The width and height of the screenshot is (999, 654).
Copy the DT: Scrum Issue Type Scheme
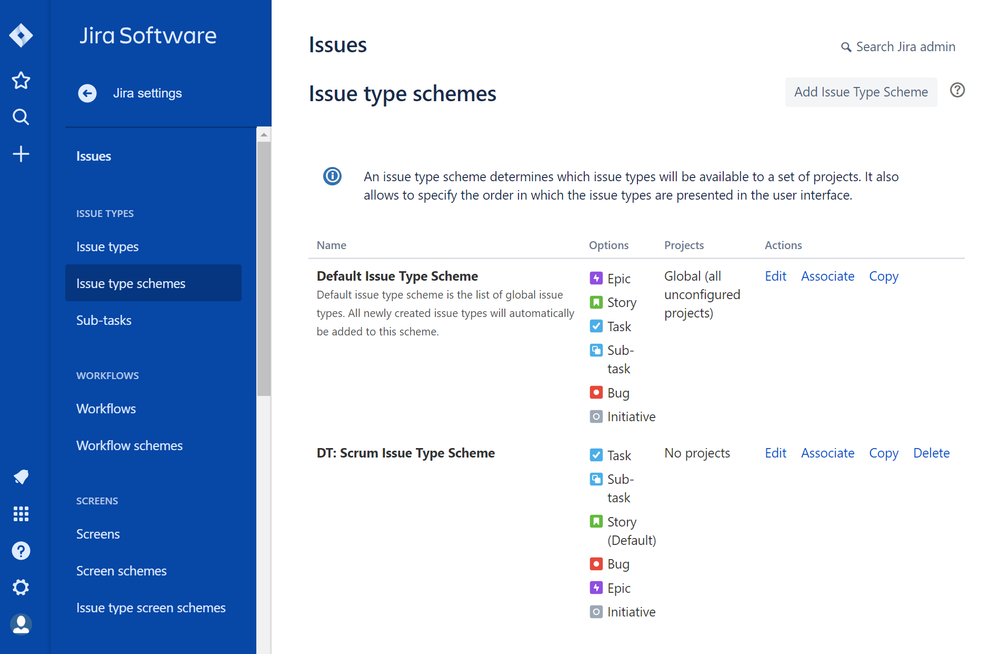pyautogui.click(x=884, y=453)
